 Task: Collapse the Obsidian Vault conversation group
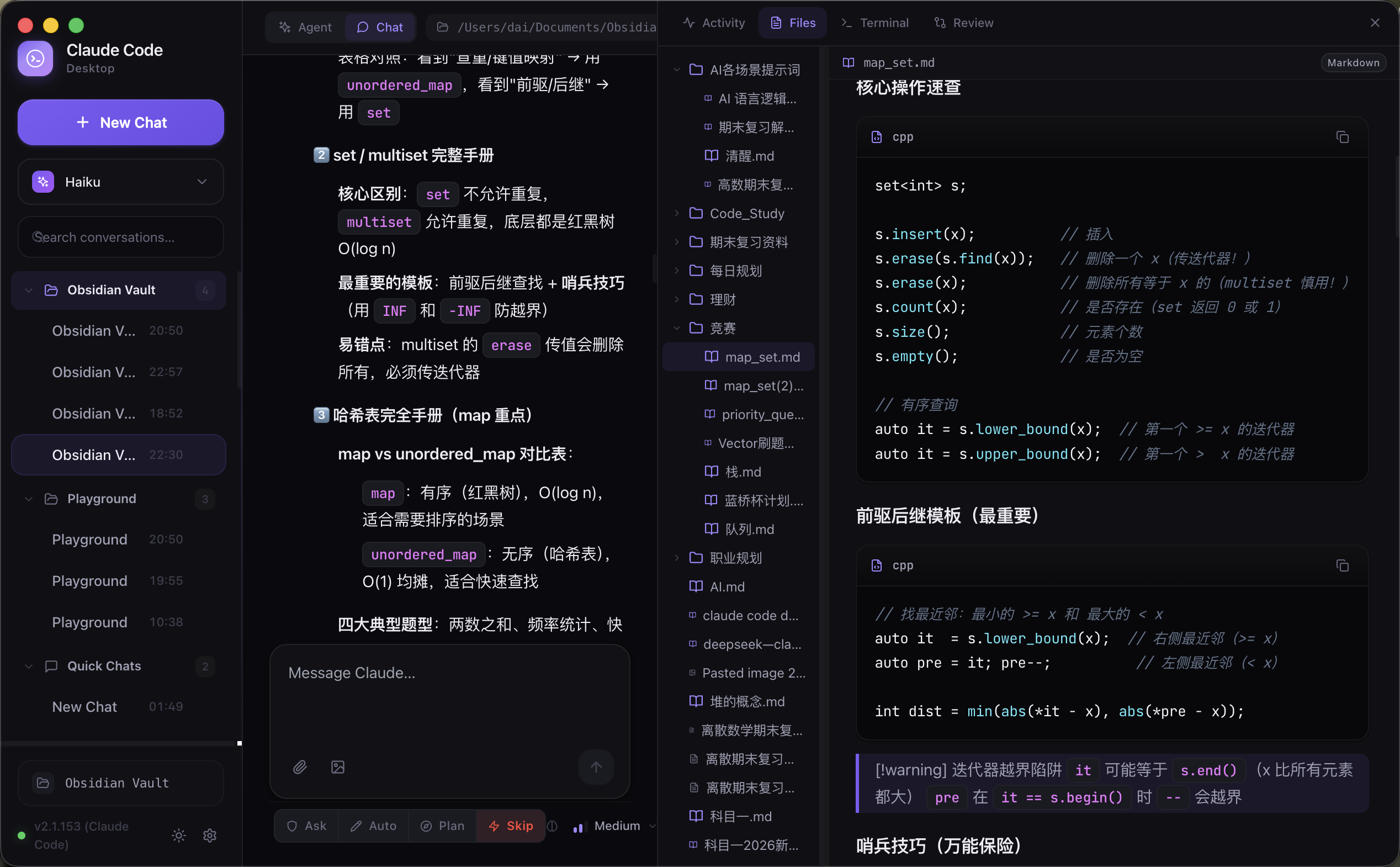point(29,290)
